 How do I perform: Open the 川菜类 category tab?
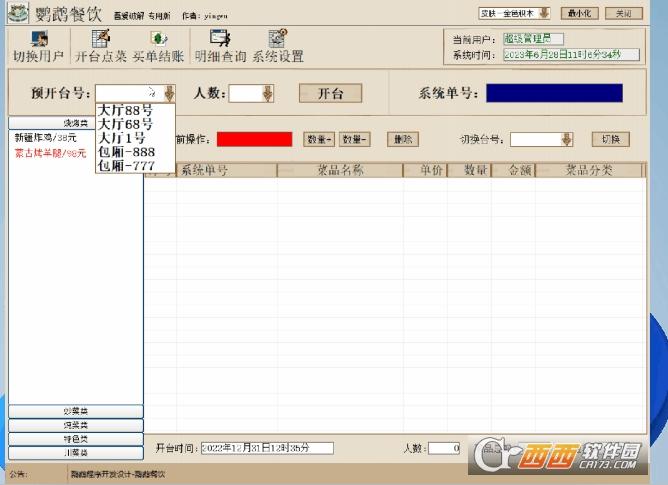76,453
